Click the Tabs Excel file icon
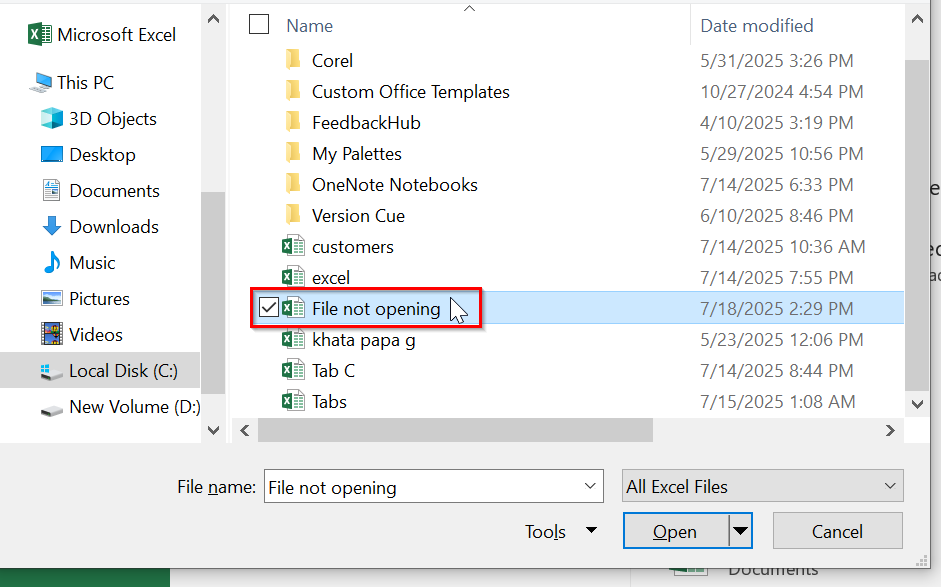The width and height of the screenshot is (941, 587). 293,401
